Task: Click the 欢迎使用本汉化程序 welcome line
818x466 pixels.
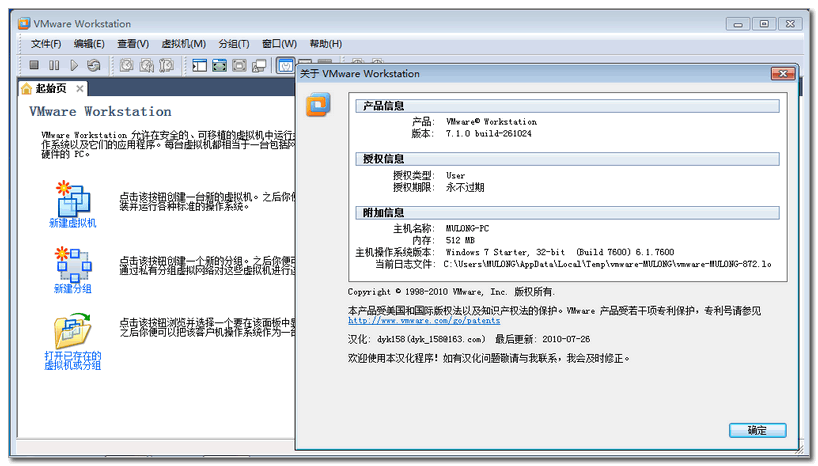Action: coord(489,359)
